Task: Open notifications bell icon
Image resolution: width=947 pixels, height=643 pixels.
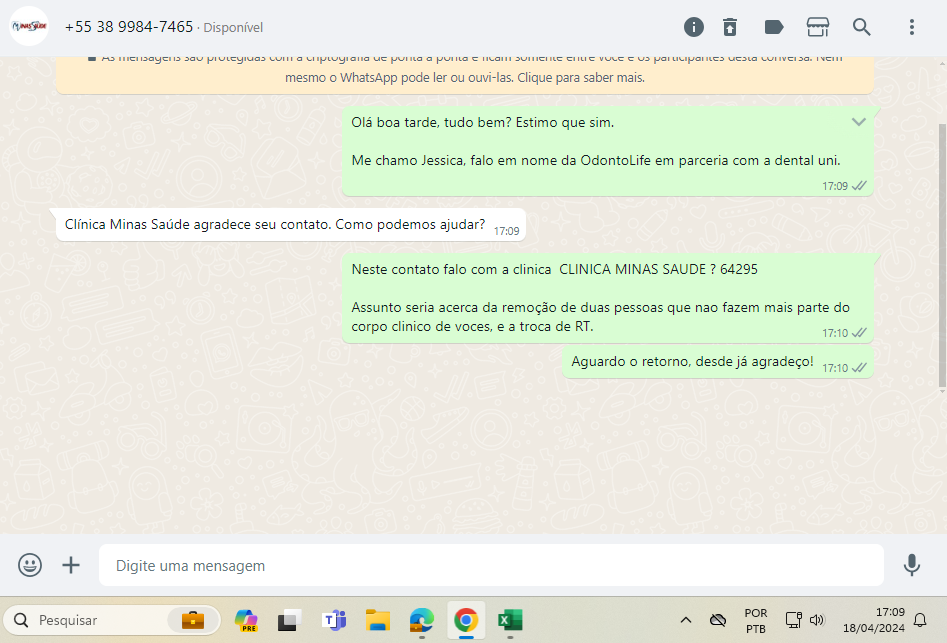Action: (920, 620)
